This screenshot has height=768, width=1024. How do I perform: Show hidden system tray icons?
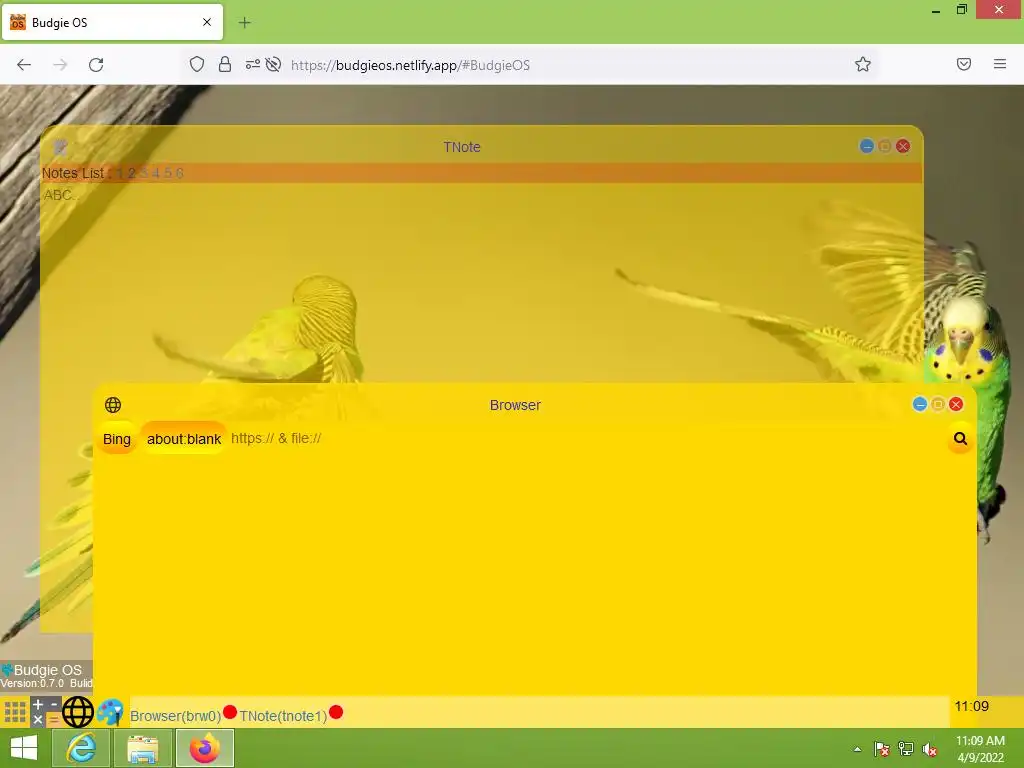coord(857,749)
